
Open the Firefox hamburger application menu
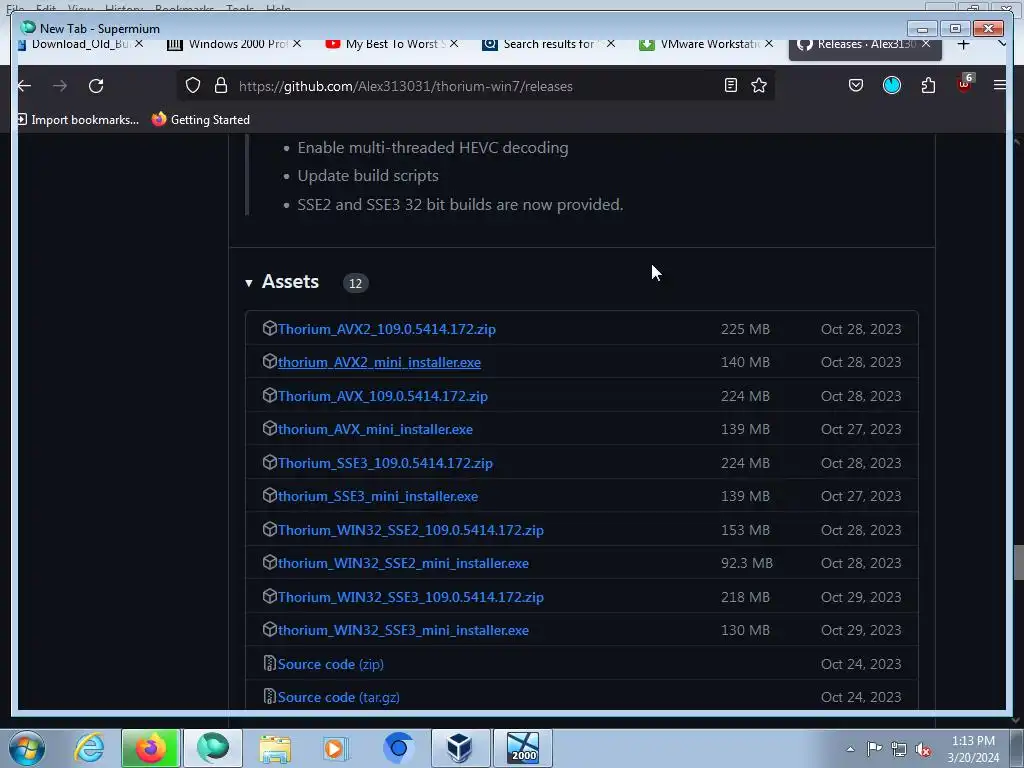point(999,86)
